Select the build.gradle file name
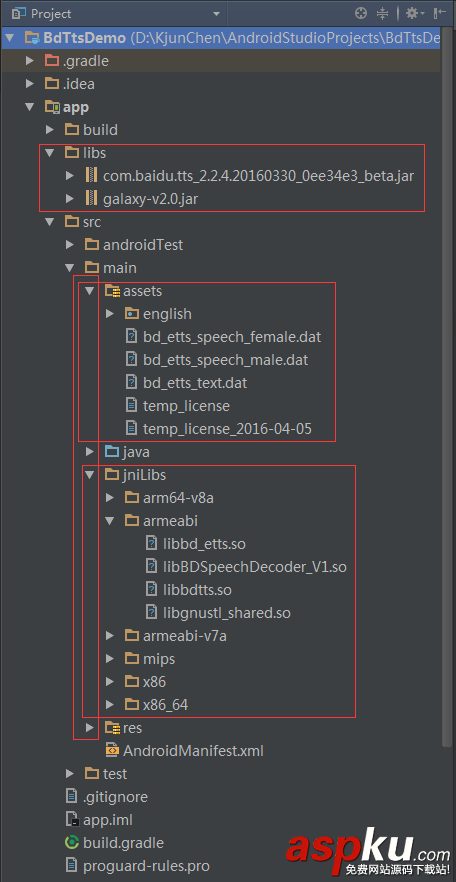Screen dimensions: 456x882 123,843
